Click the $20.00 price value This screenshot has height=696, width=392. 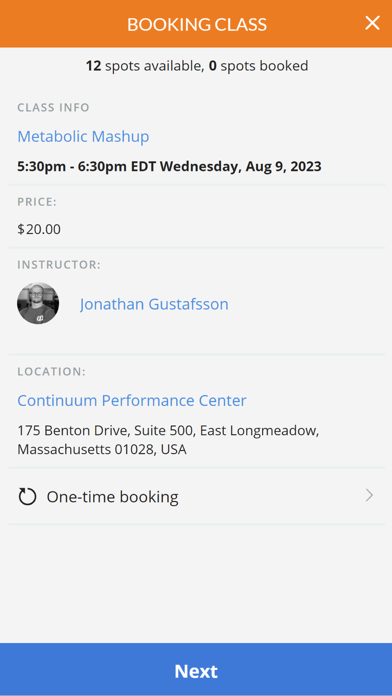pos(39,229)
